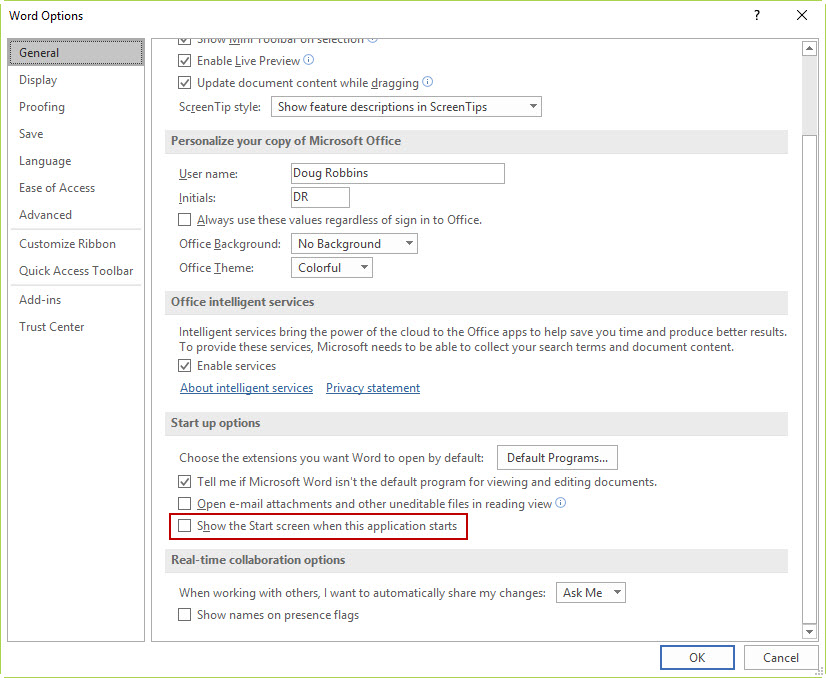
Task: Click the Default Programs button
Action: [x=557, y=458]
